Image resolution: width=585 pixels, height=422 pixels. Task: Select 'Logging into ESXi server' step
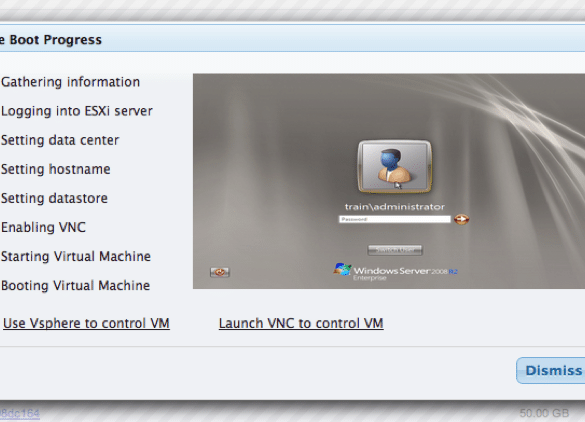coord(77,111)
